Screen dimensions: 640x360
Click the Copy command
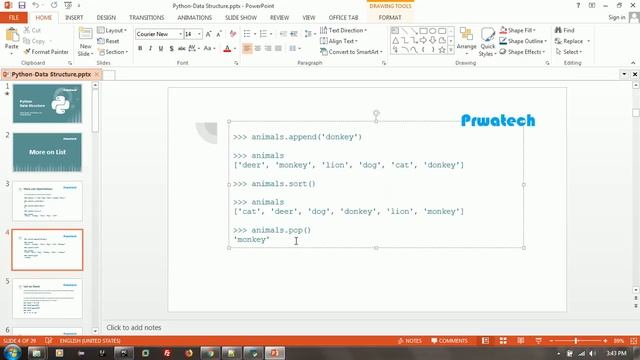34,41
